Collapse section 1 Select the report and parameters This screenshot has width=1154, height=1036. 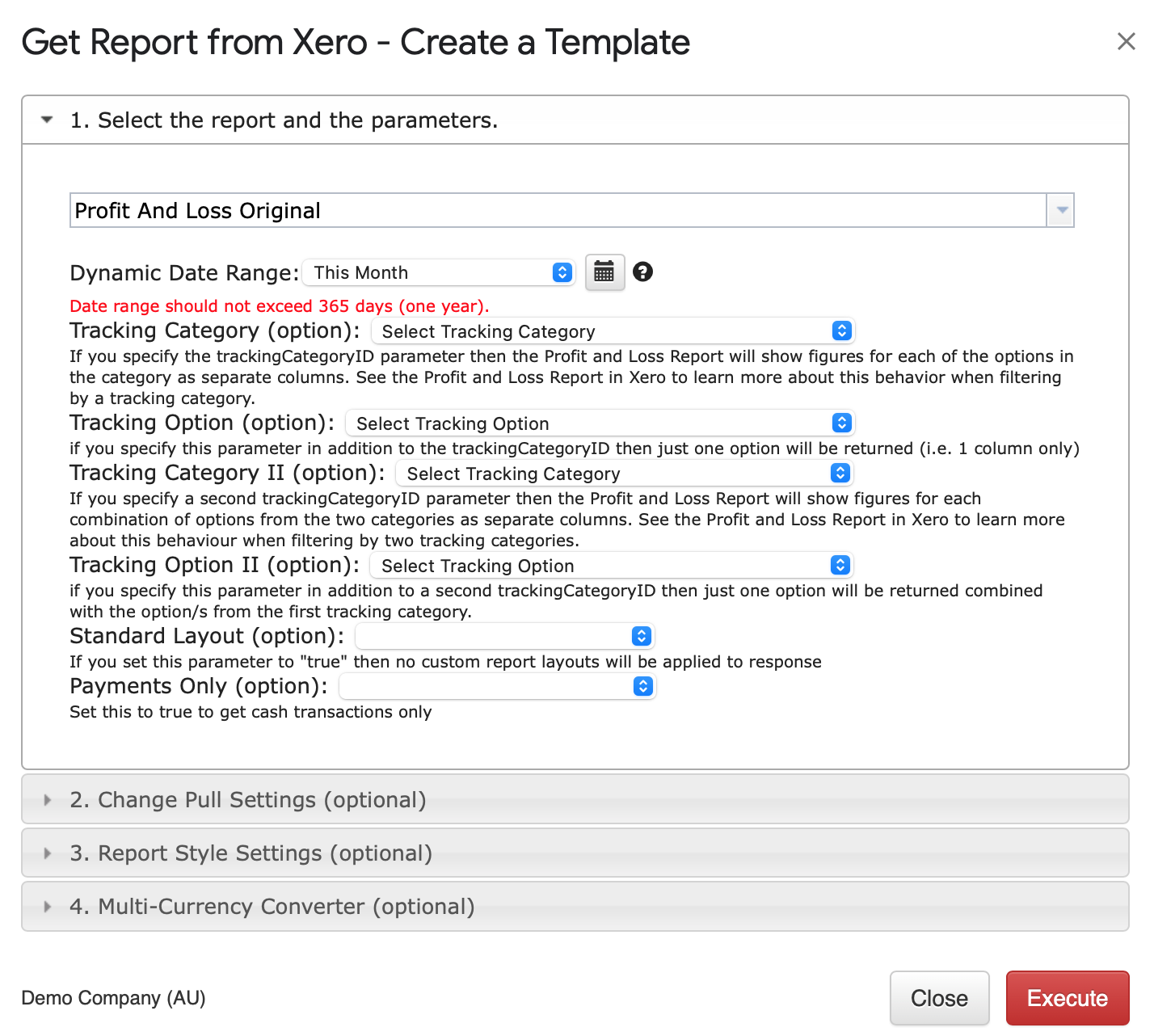[x=575, y=120]
